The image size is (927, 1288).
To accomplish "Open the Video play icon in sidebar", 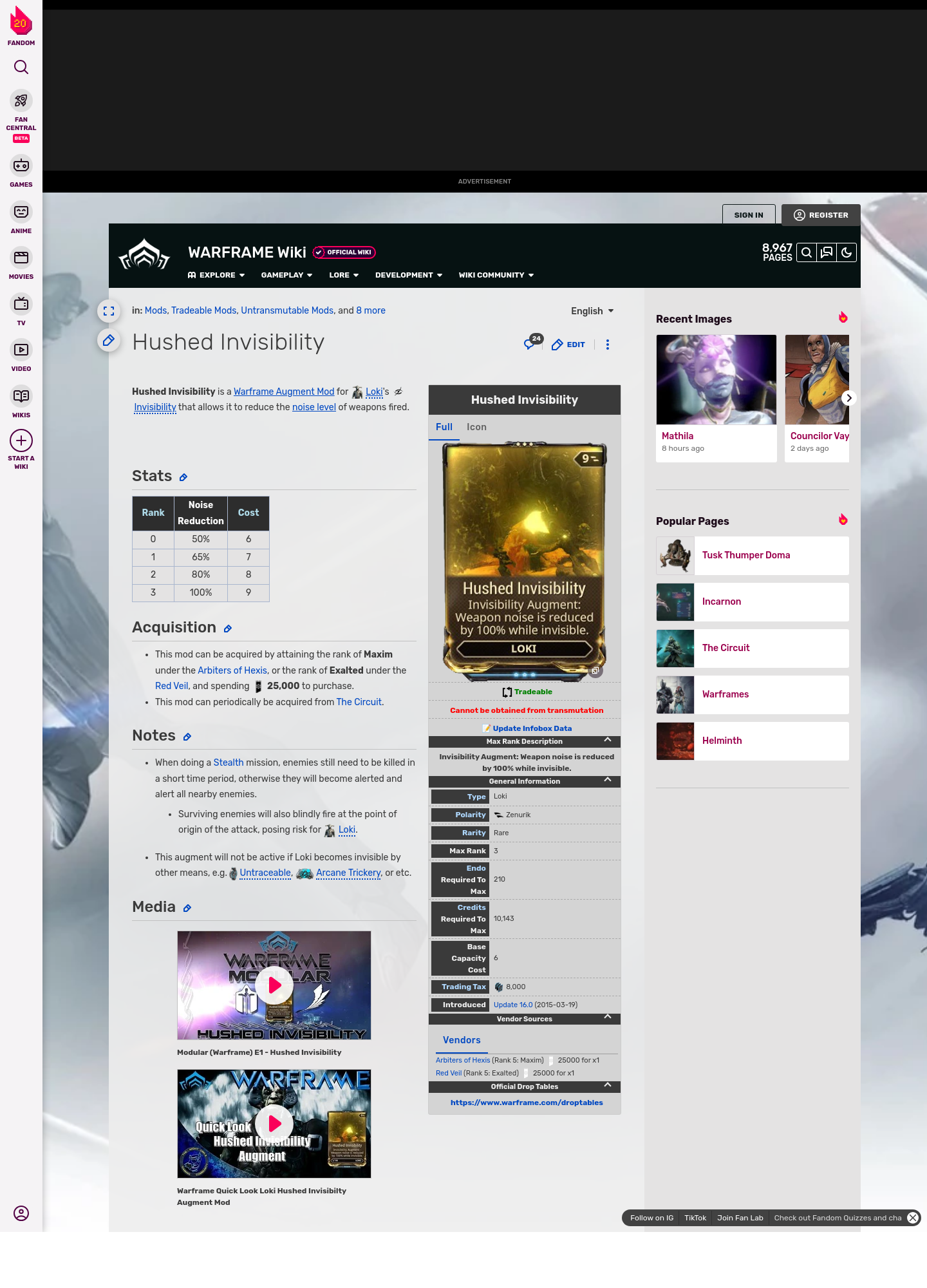I will (x=21, y=350).
